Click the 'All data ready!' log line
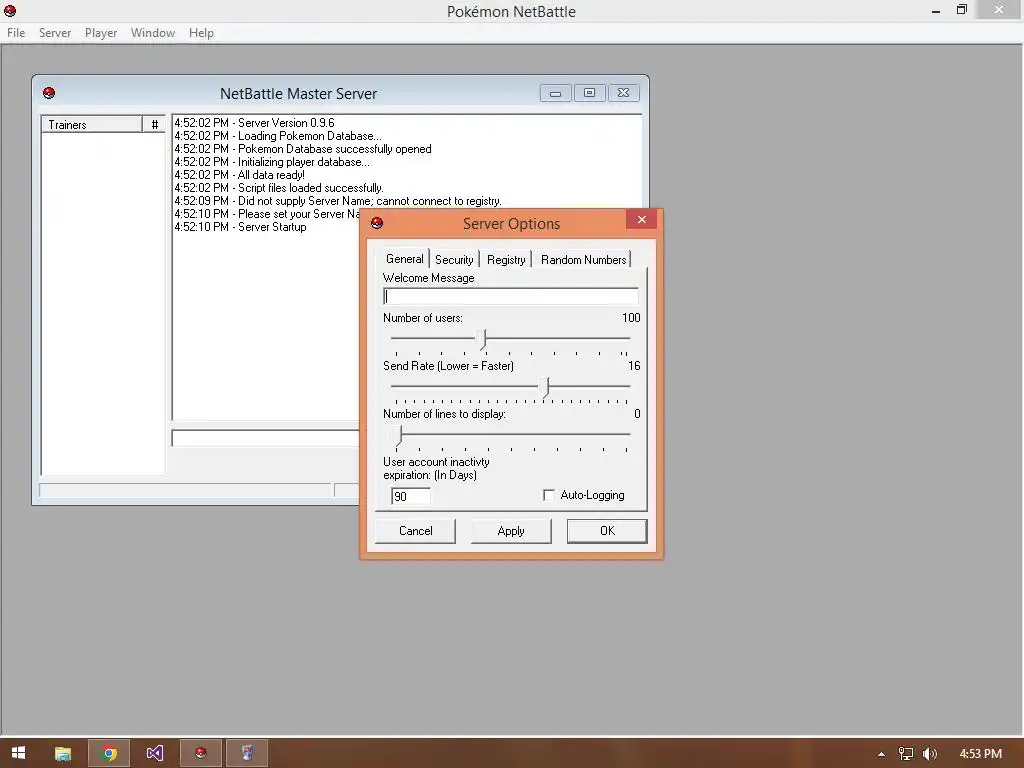Screen dimensions: 1024x768 [240, 175]
